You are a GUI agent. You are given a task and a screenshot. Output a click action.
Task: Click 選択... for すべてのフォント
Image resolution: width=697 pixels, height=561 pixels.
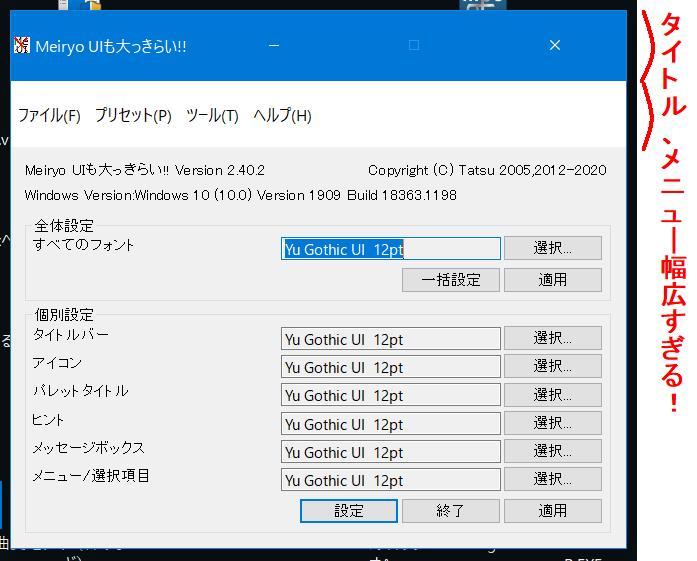point(553,248)
